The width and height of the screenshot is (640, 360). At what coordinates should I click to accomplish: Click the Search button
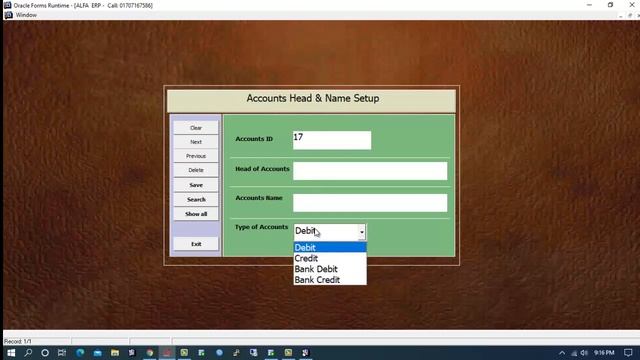coord(196,200)
